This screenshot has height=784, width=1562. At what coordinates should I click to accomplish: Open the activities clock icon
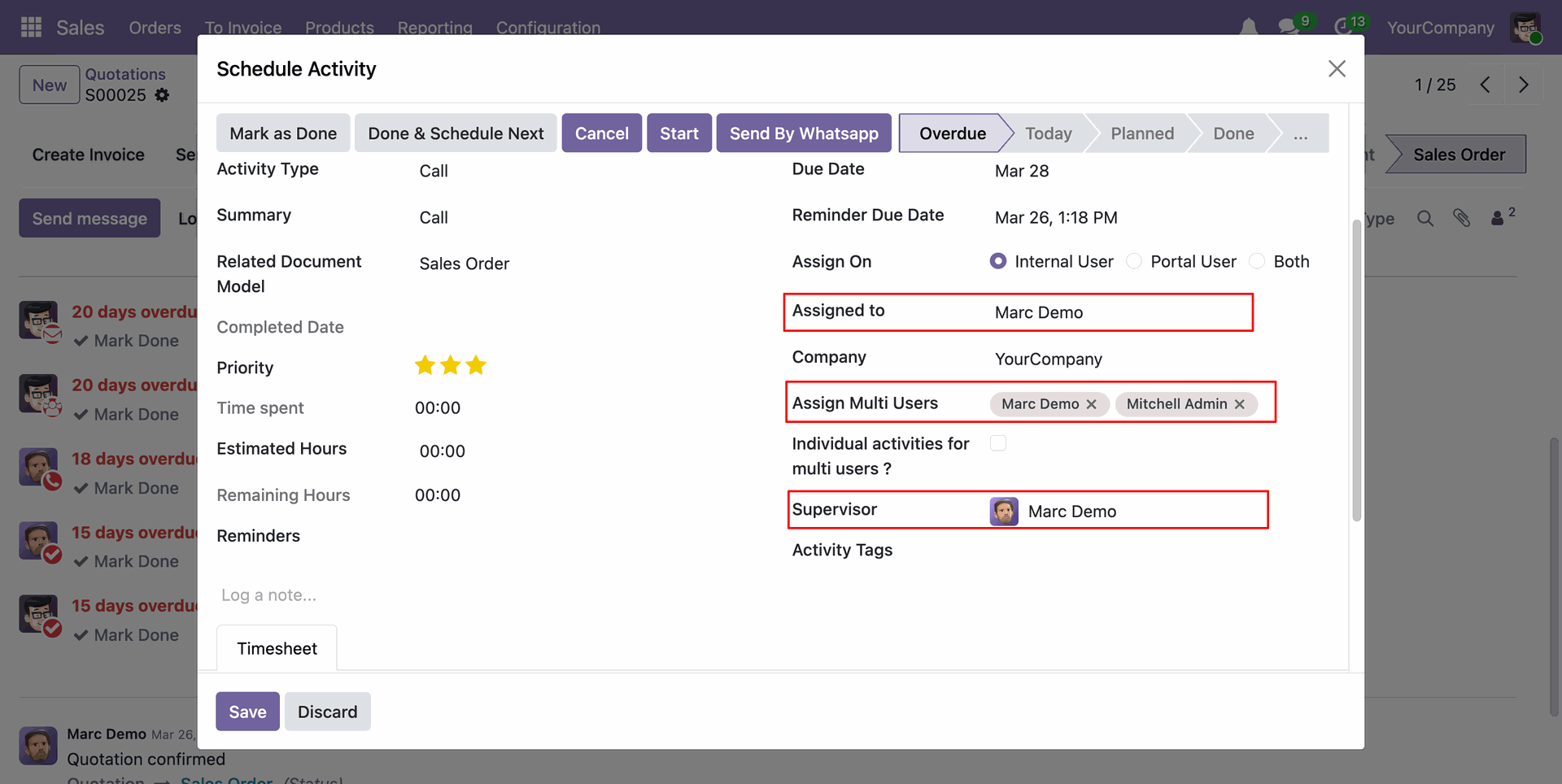coord(1342,27)
